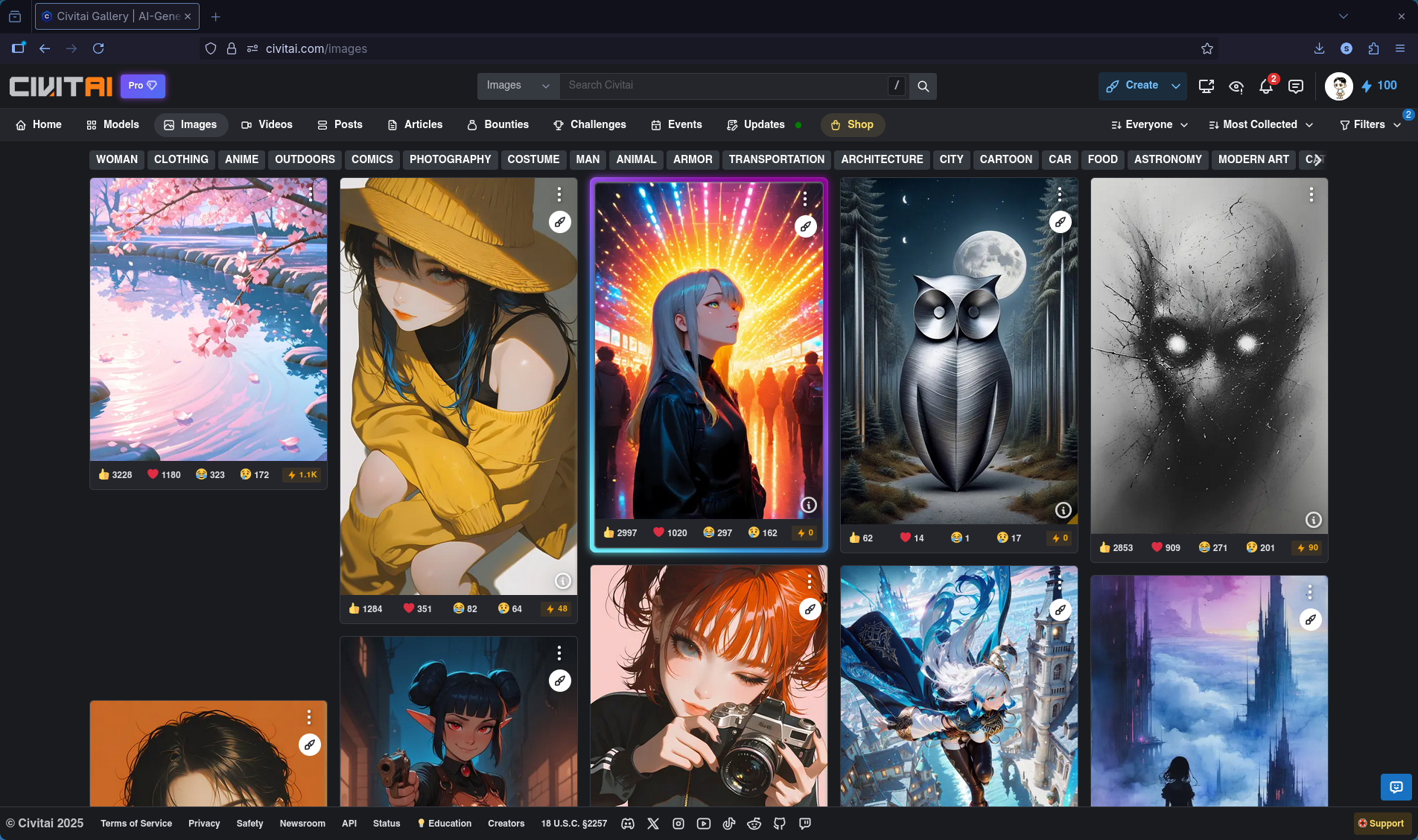Open the GitHub link in footer
This screenshot has width=1418, height=840.
click(780, 824)
